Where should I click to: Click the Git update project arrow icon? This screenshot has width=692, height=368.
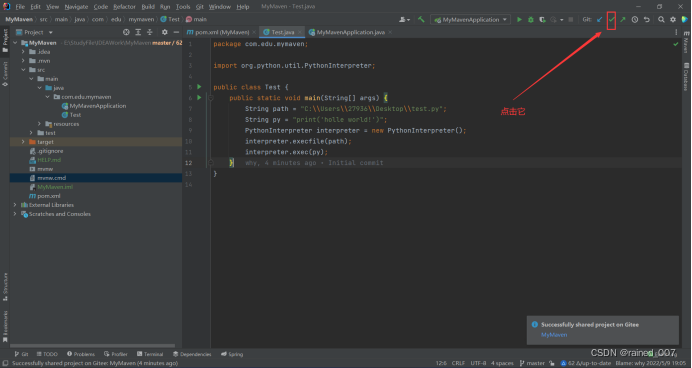pos(599,19)
